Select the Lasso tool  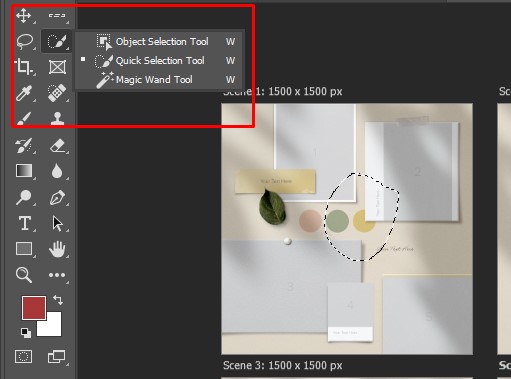24,41
